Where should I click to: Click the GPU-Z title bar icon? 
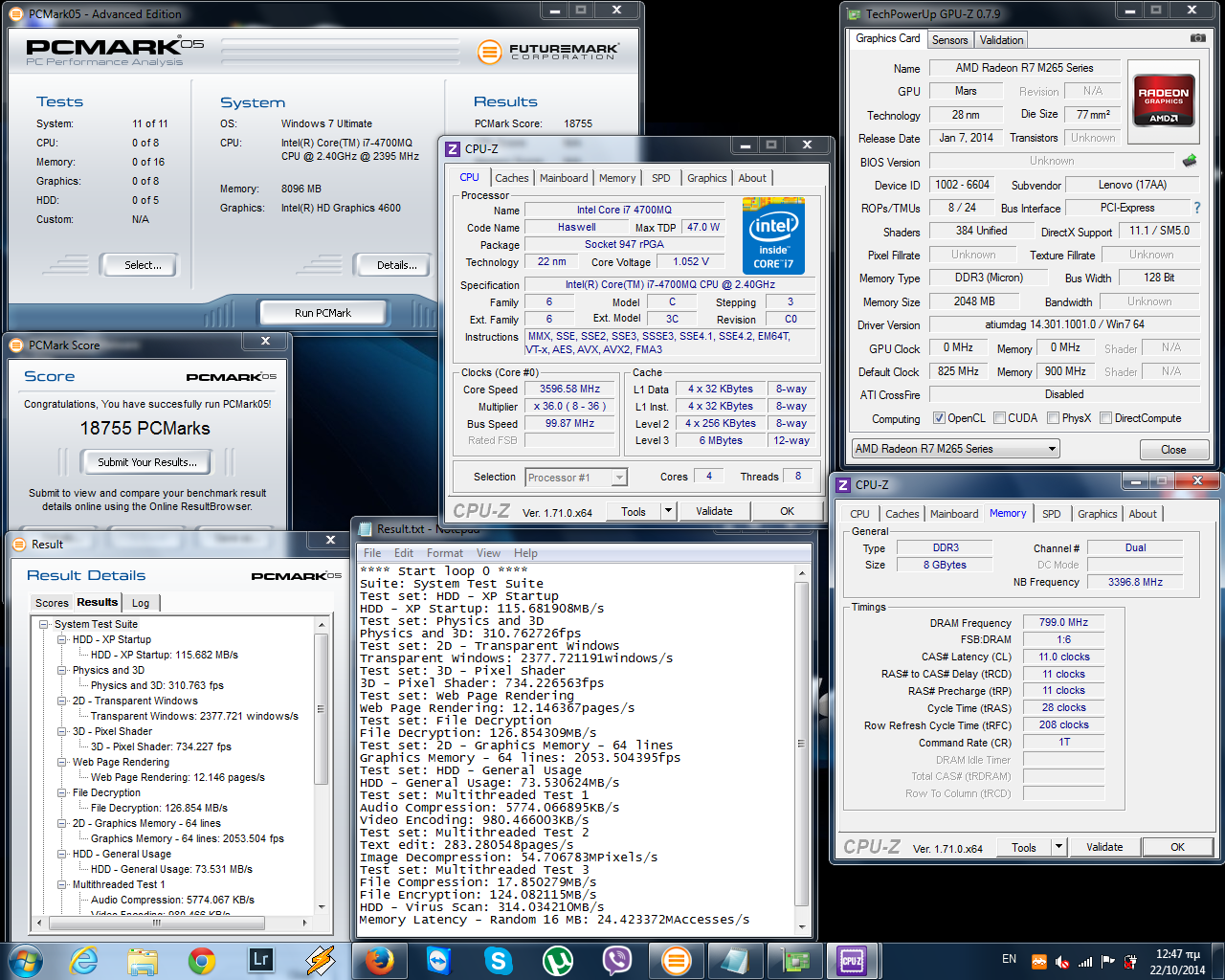click(855, 13)
